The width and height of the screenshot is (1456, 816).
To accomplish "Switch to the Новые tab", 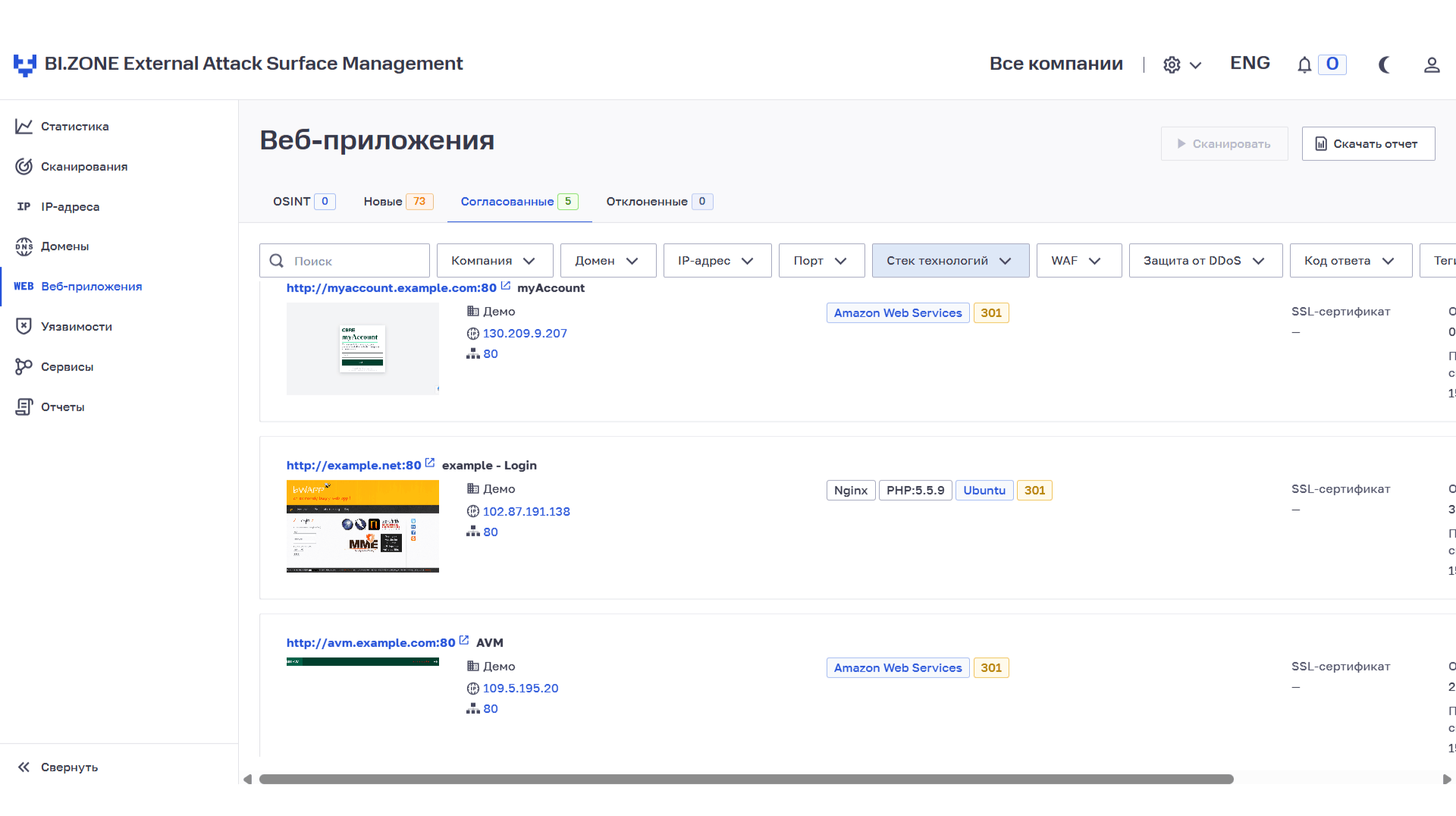I will pos(397,202).
